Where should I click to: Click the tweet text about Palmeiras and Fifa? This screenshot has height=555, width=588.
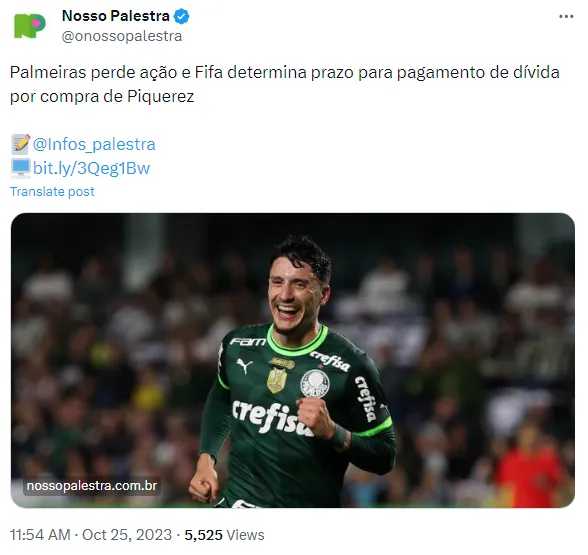[x=285, y=84]
